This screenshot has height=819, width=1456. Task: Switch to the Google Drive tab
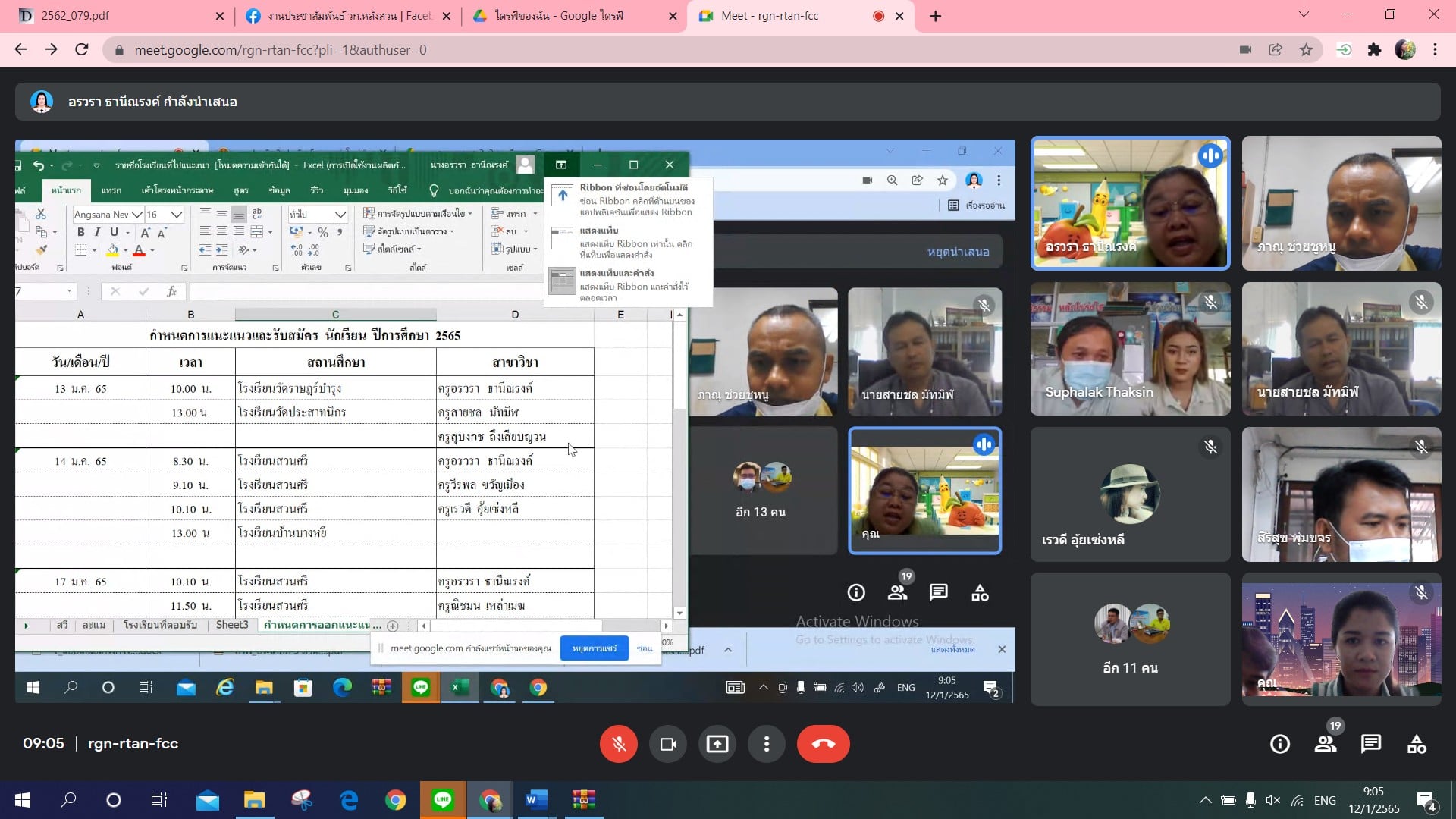[x=574, y=16]
